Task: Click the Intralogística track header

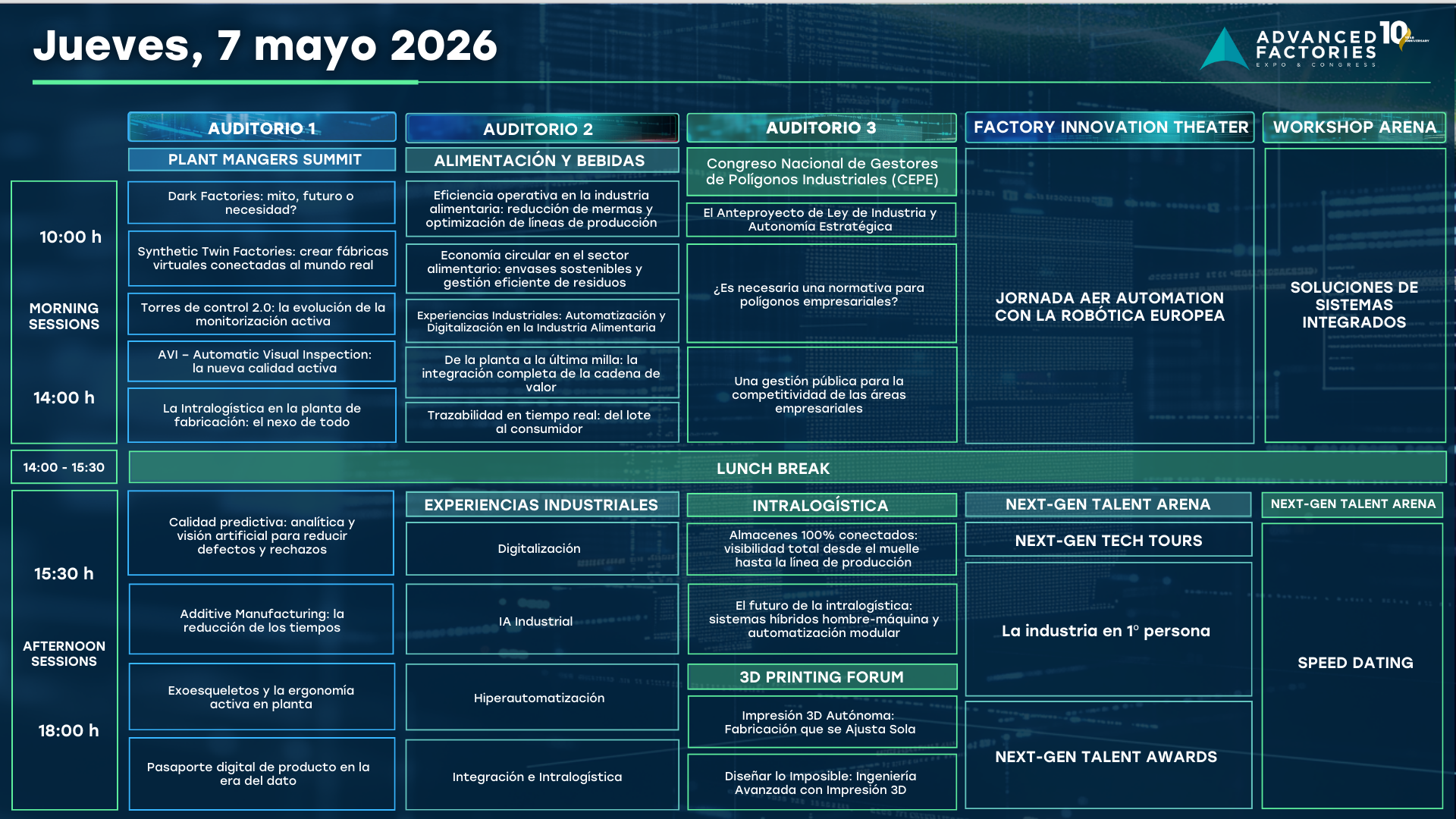Action: tap(821, 505)
